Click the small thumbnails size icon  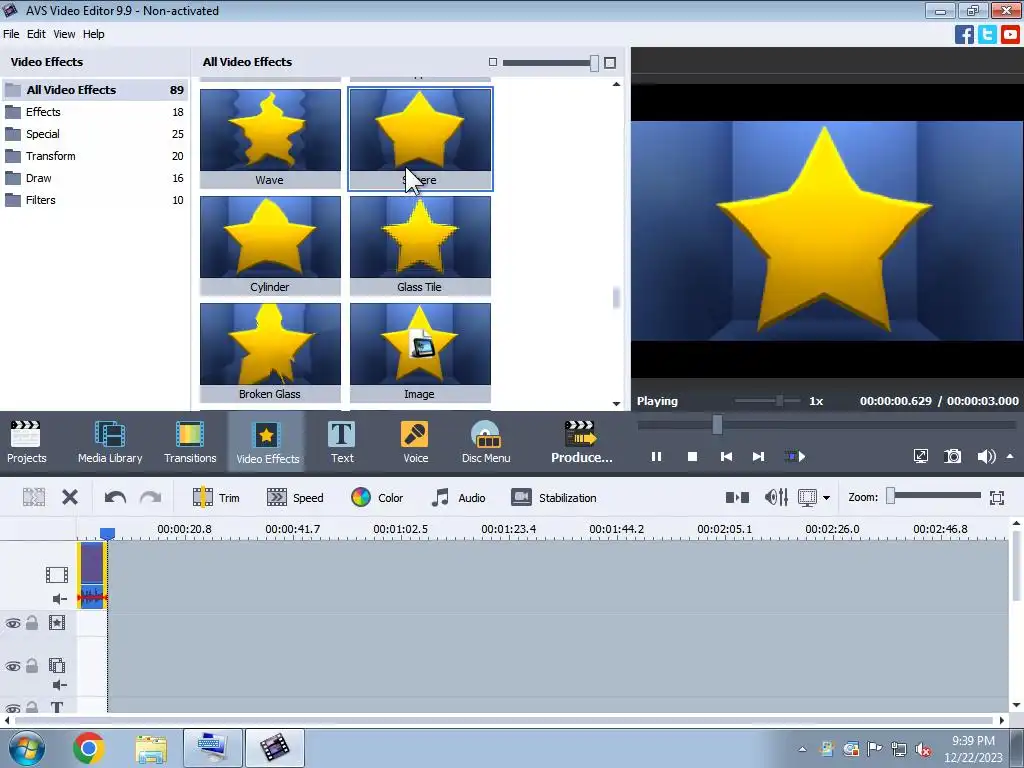point(493,62)
